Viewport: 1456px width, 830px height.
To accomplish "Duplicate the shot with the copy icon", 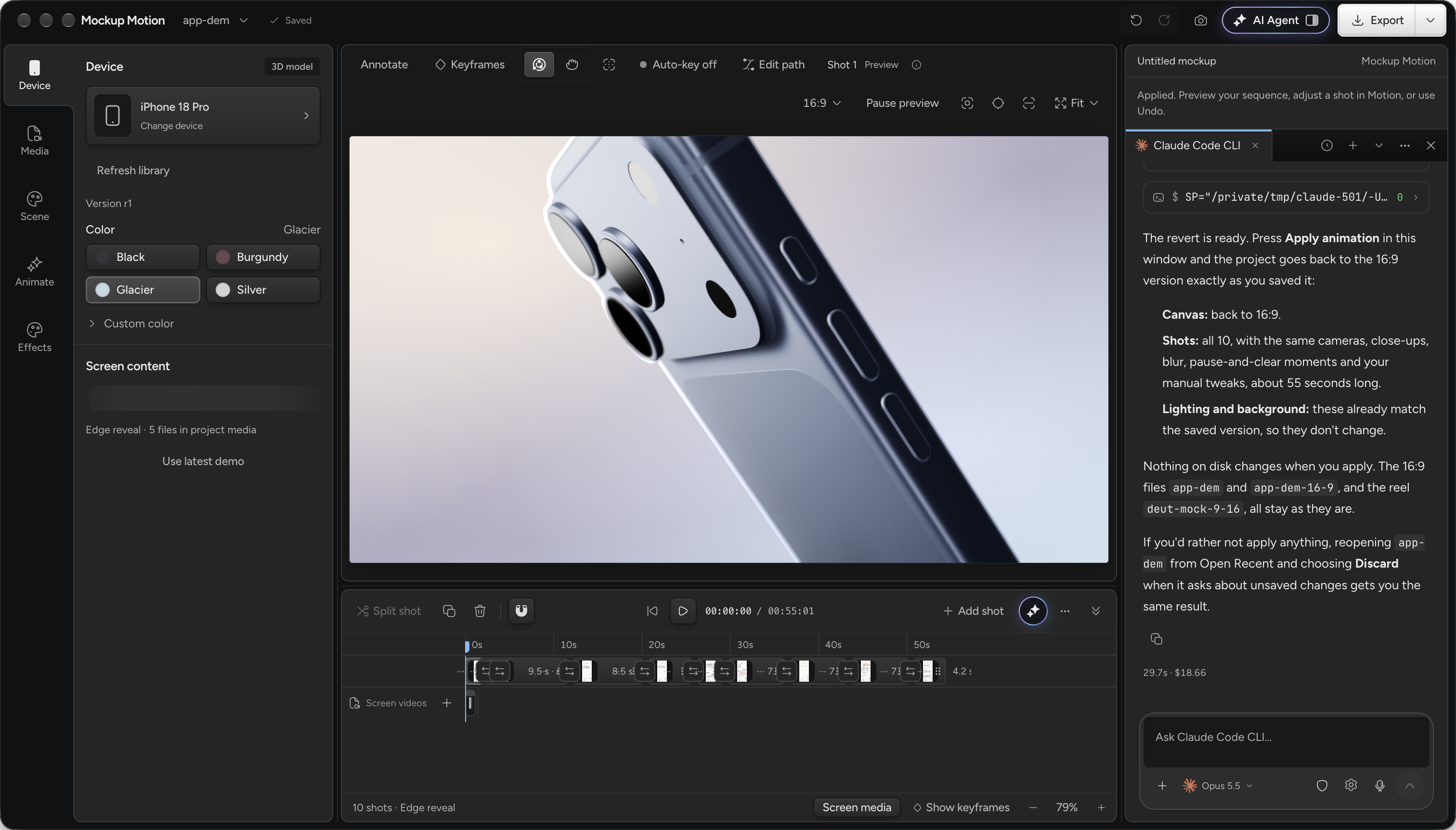I will point(449,611).
